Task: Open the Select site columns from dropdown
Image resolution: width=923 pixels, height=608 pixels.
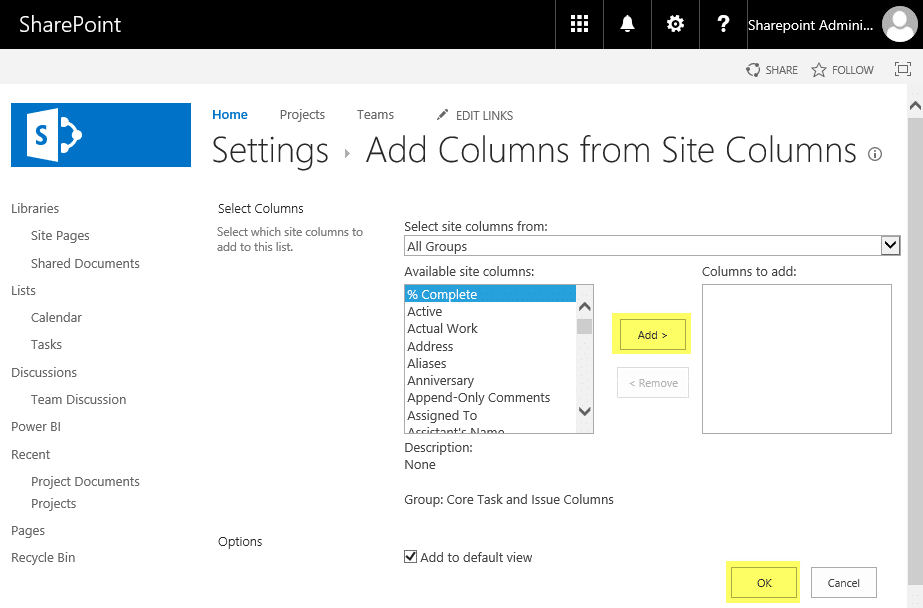Action: click(890, 245)
